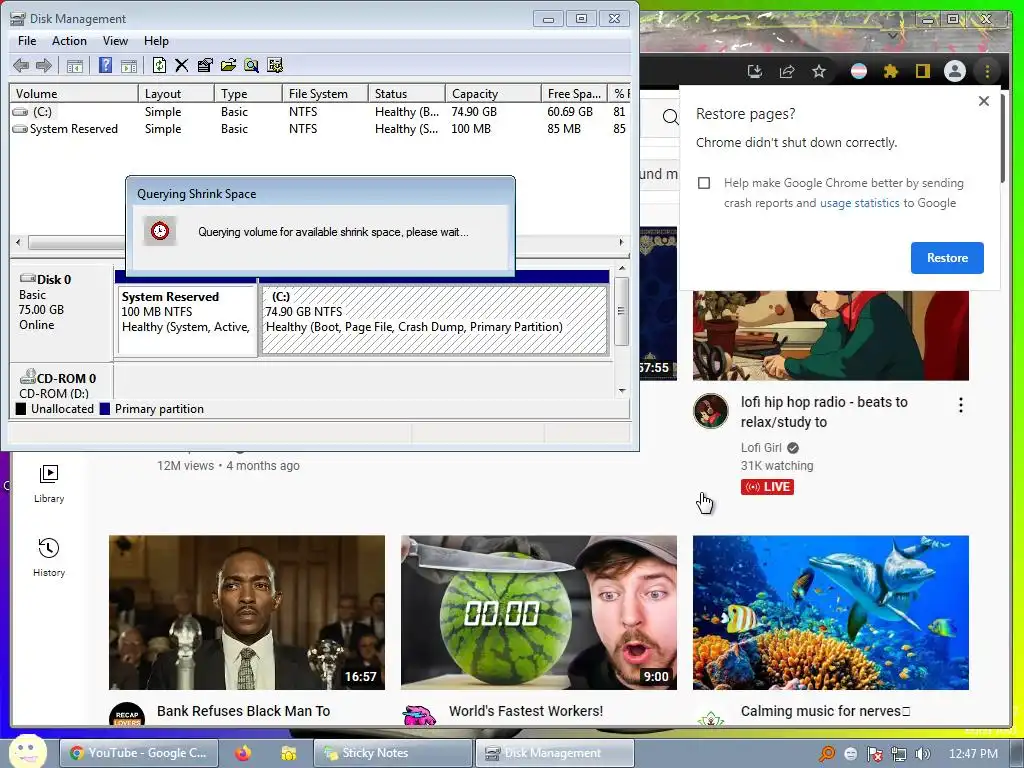1024x768 pixels.
Task: Open options for lofi hip hop radio video
Action: (961, 405)
